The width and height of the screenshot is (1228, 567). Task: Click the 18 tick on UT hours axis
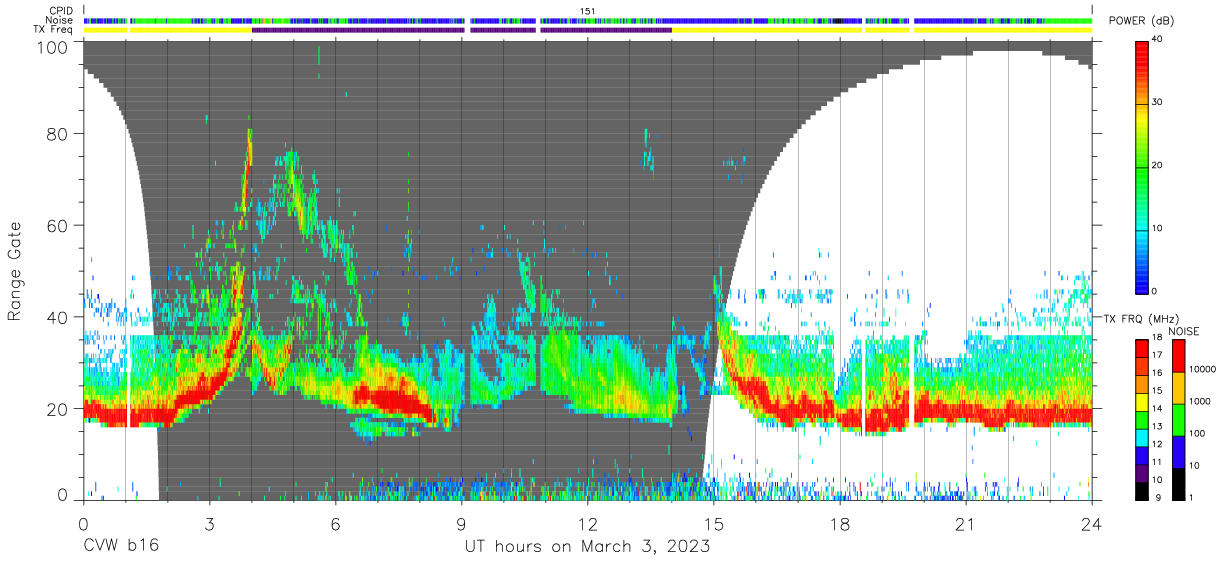(840, 524)
